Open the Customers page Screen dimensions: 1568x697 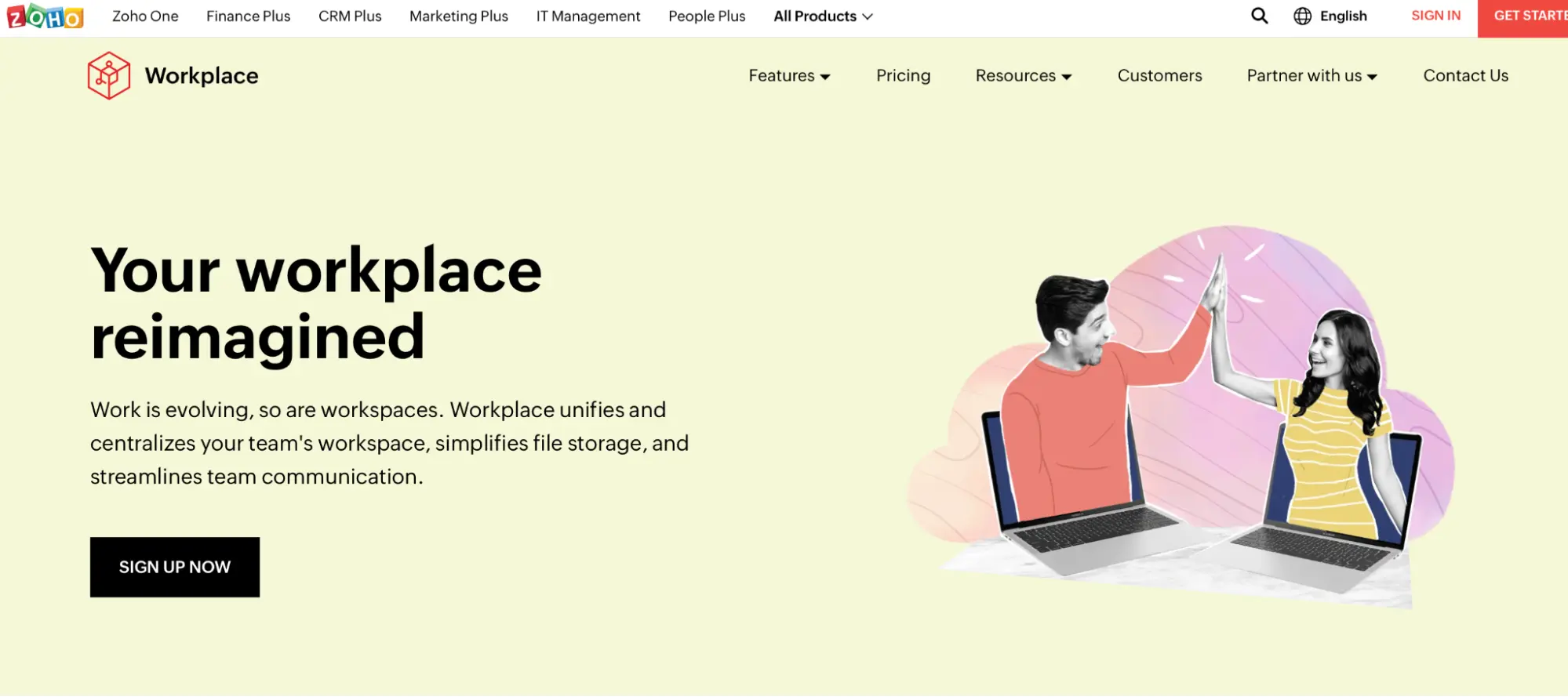coord(1159,76)
